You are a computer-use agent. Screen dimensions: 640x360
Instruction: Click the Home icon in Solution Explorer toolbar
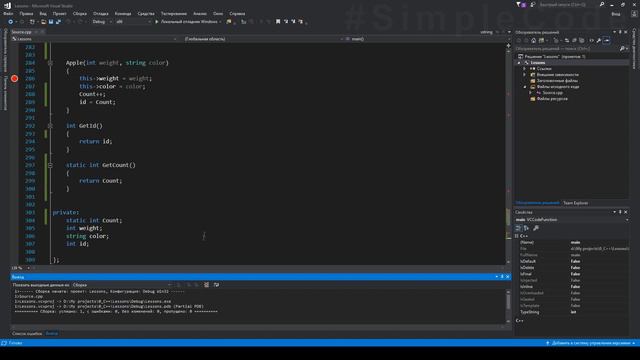click(x=533, y=40)
